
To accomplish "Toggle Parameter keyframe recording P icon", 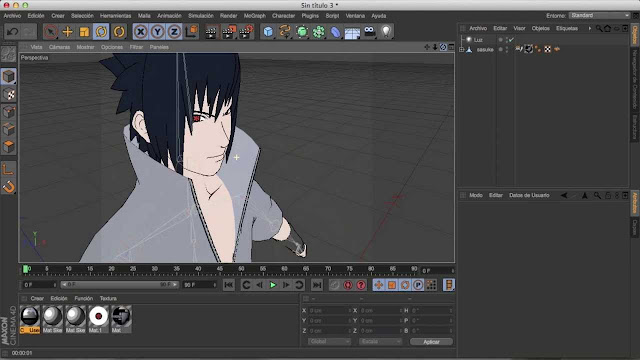I will (418, 285).
